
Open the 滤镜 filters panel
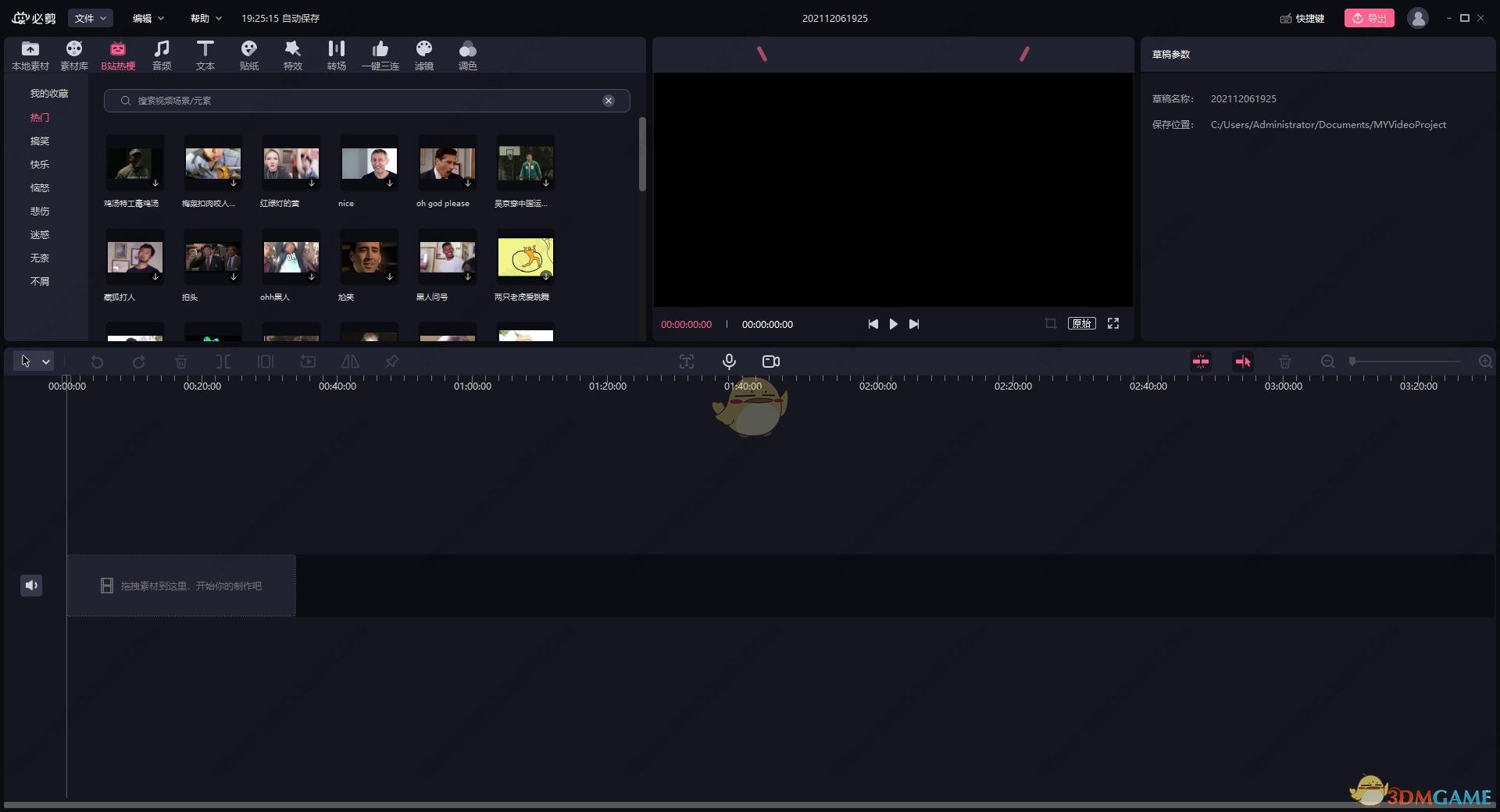coord(424,55)
